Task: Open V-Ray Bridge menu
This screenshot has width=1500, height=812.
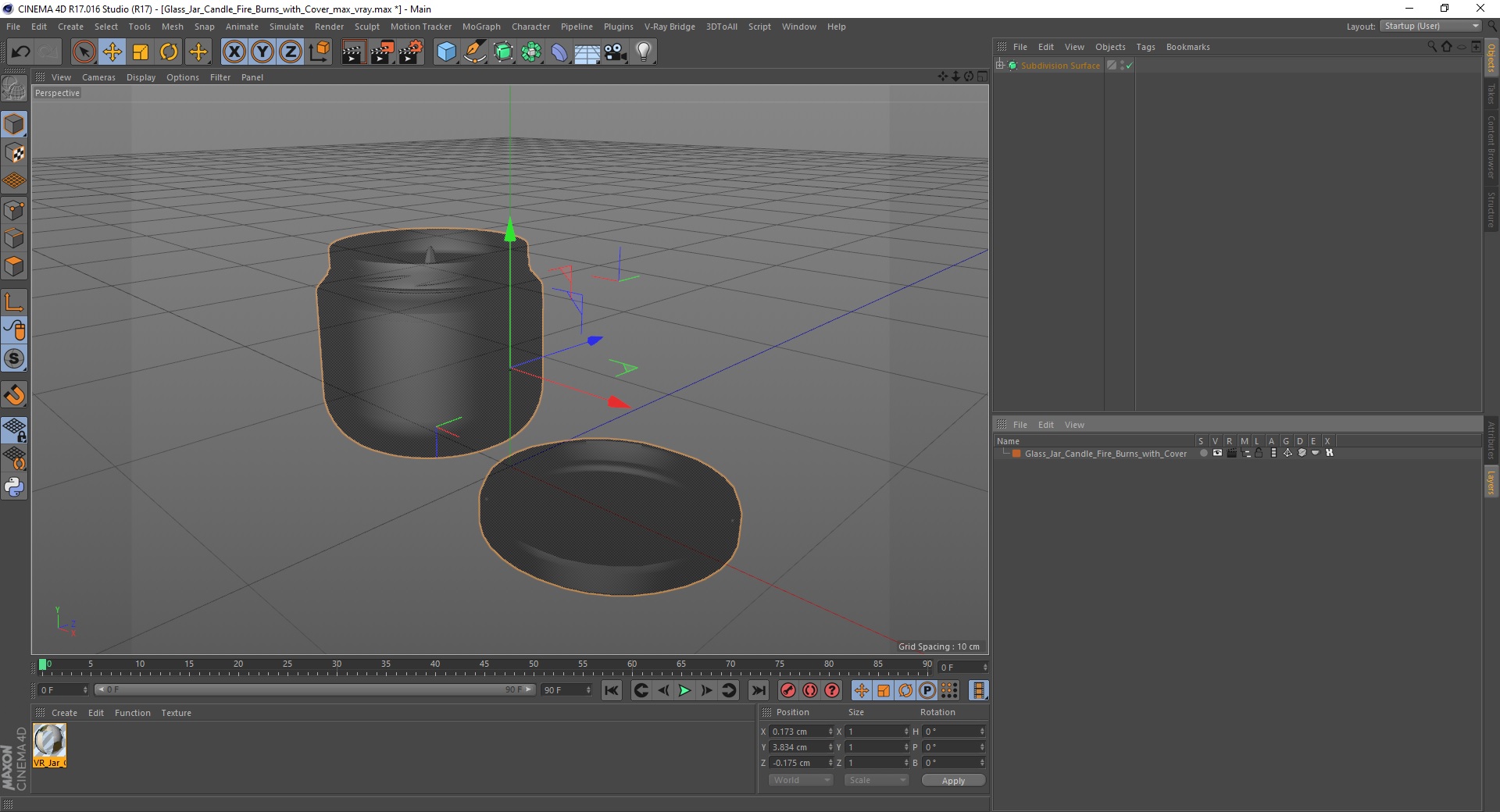Action: point(670,27)
